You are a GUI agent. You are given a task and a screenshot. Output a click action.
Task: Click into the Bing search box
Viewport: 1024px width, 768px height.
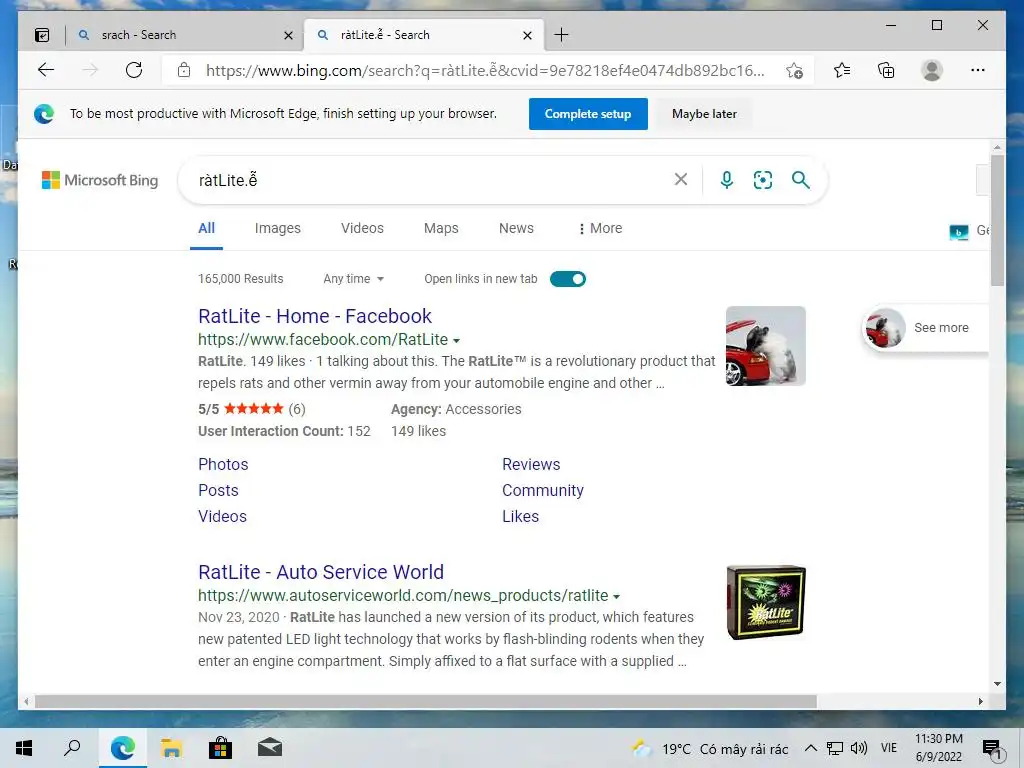coord(431,180)
